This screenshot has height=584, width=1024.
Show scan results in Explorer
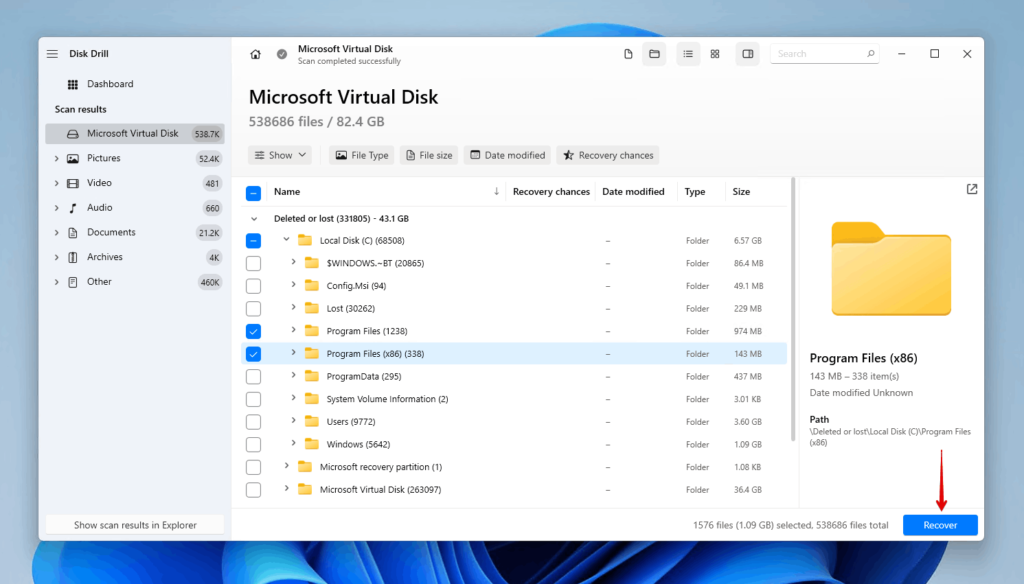coord(134,524)
